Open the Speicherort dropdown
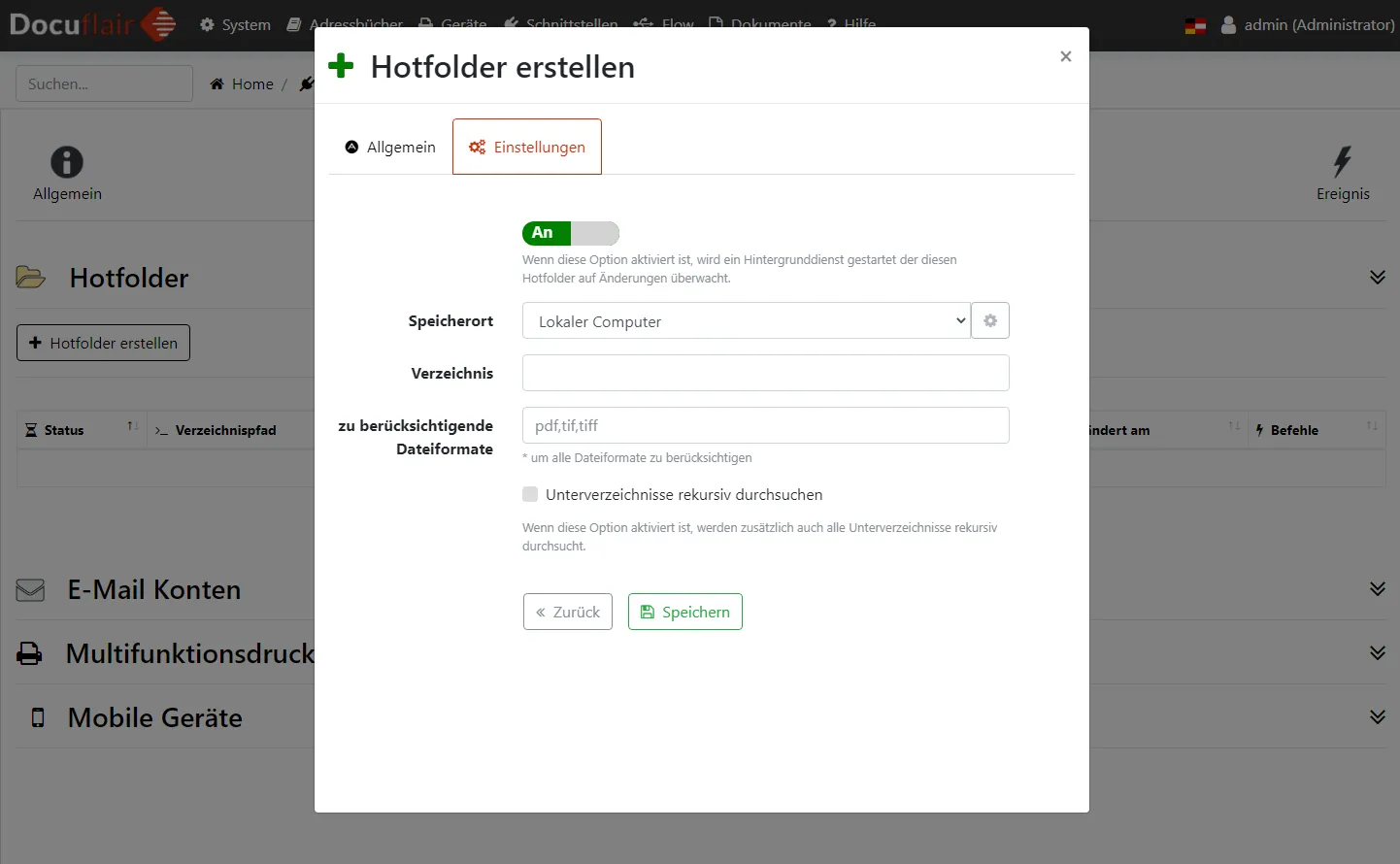This screenshot has width=1400, height=864. (x=746, y=321)
